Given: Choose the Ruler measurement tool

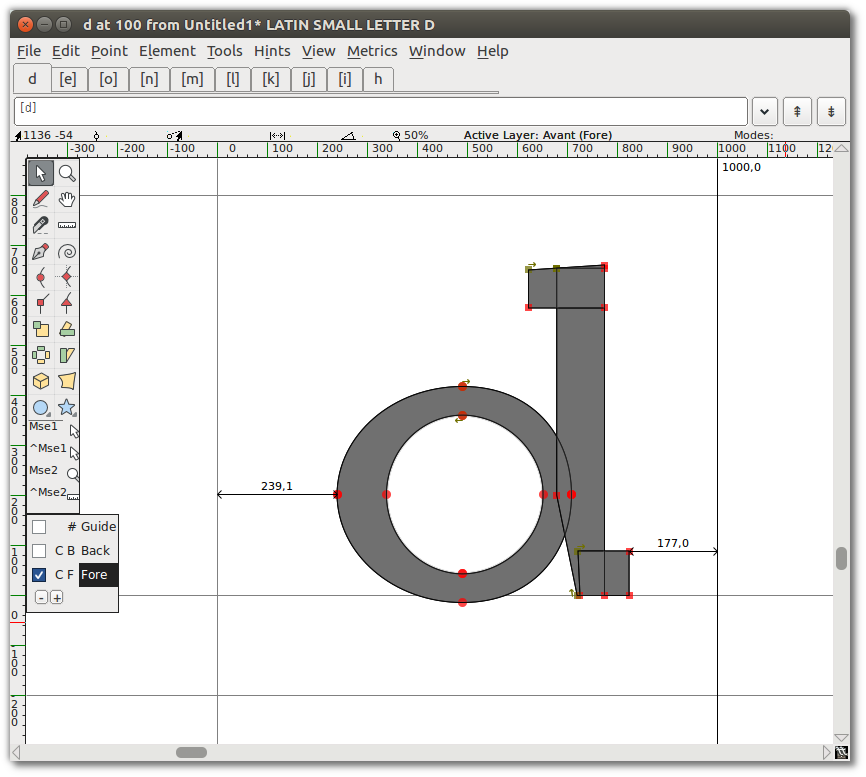Looking at the screenshot, I should point(67,225).
